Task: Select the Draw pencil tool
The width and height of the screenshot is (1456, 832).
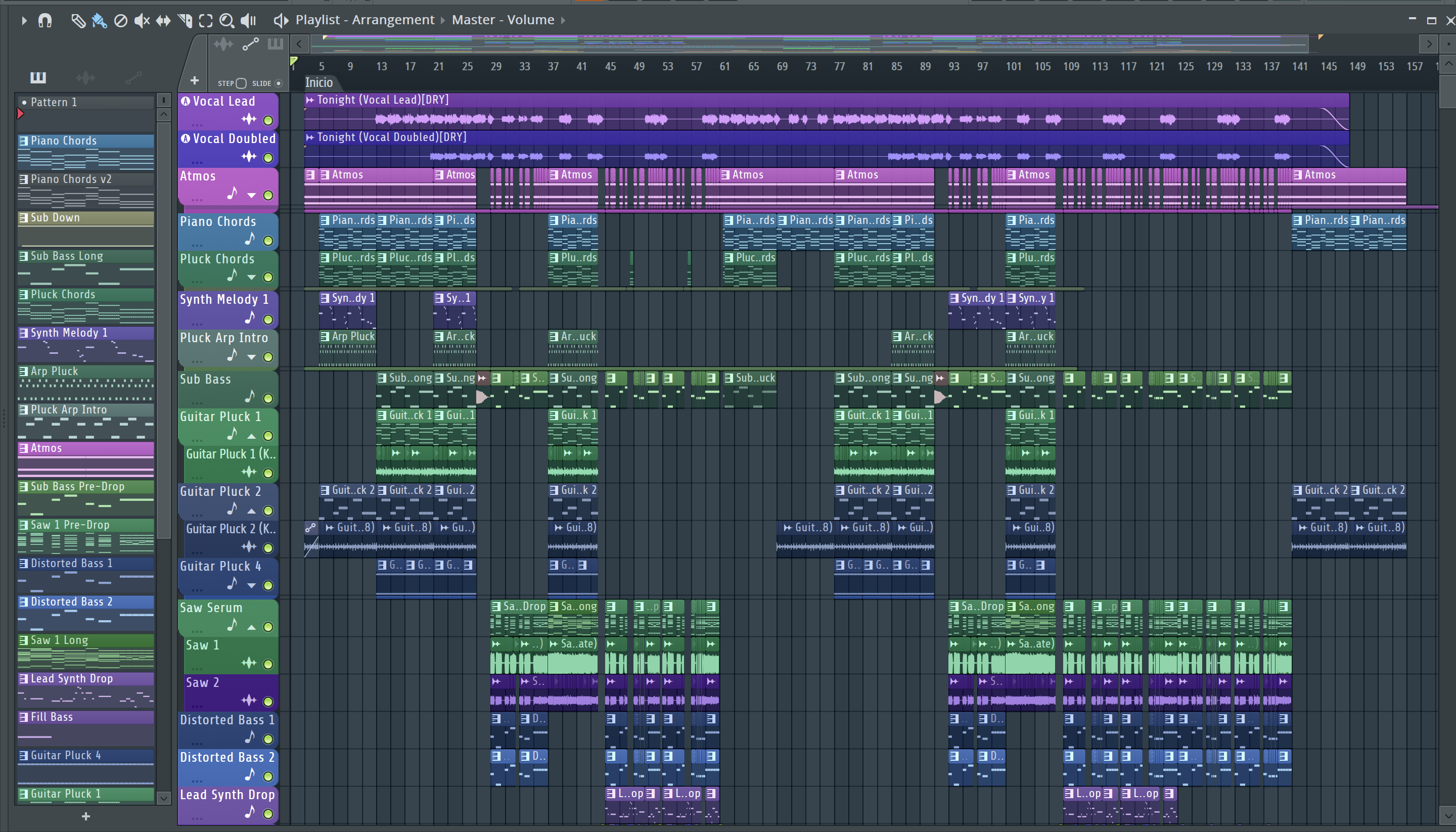Action: 78,21
